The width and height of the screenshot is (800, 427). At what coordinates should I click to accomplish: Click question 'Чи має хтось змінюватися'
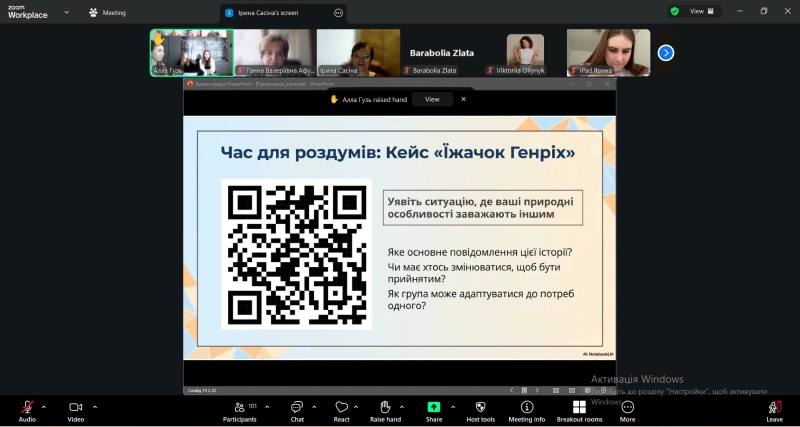coord(474,273)
